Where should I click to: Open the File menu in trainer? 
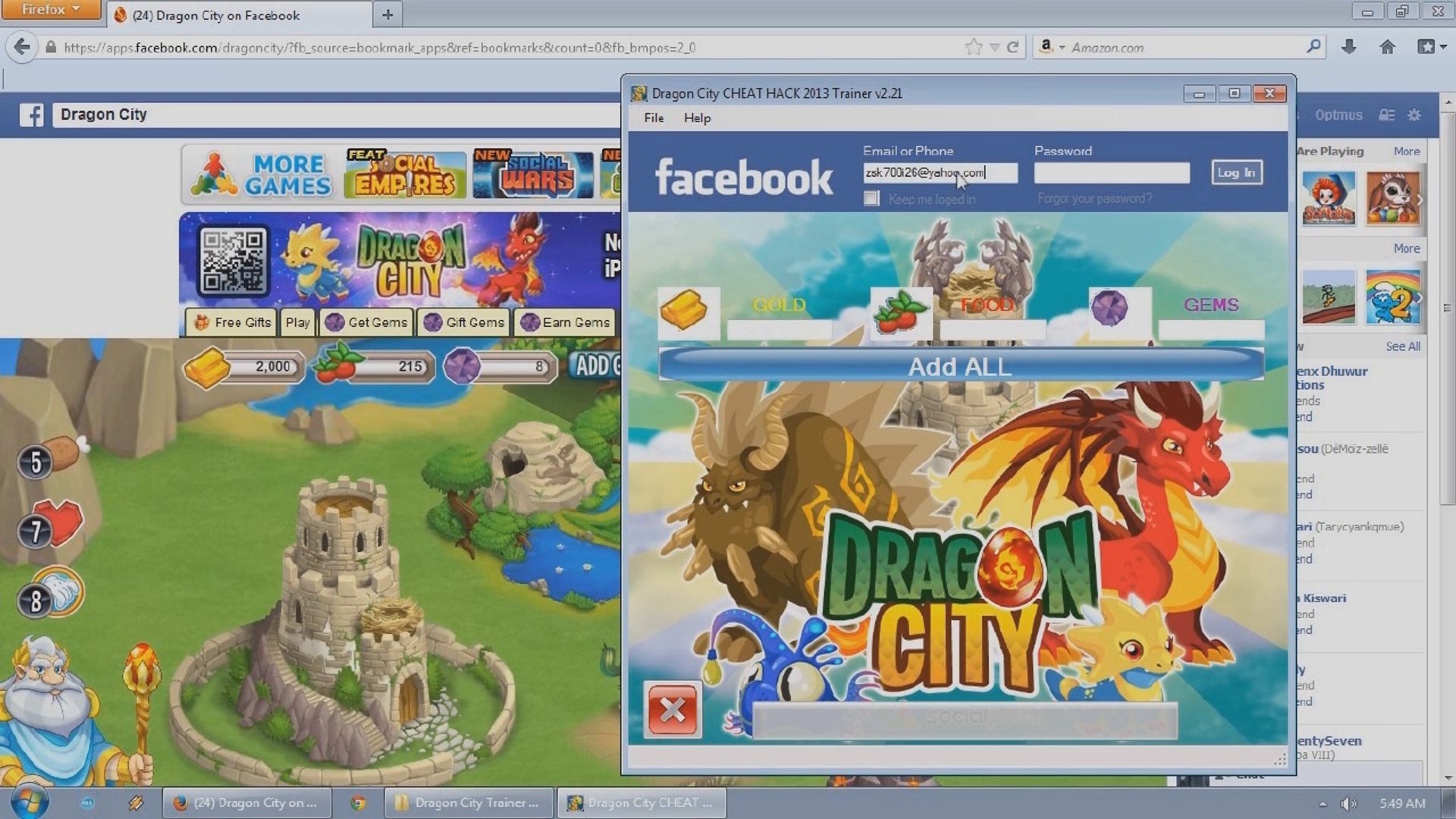[x=654, y=118]
